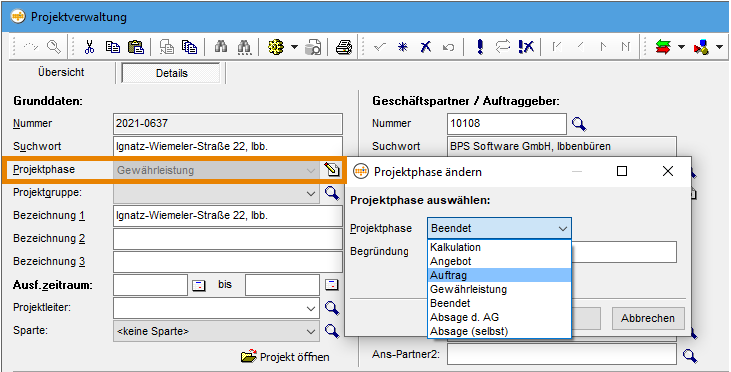Screen dimensions: 731x372
Task: Switch to the Details tab
Action: (x=171, y=73)
